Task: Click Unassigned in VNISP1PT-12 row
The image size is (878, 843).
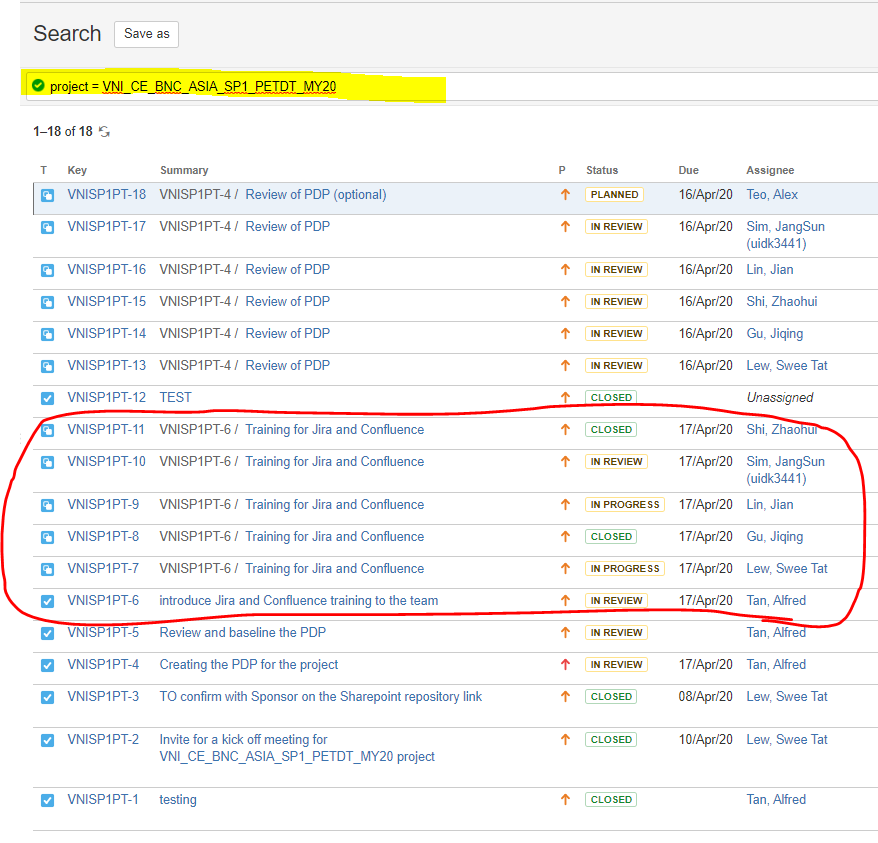Action: pos(779,397)
